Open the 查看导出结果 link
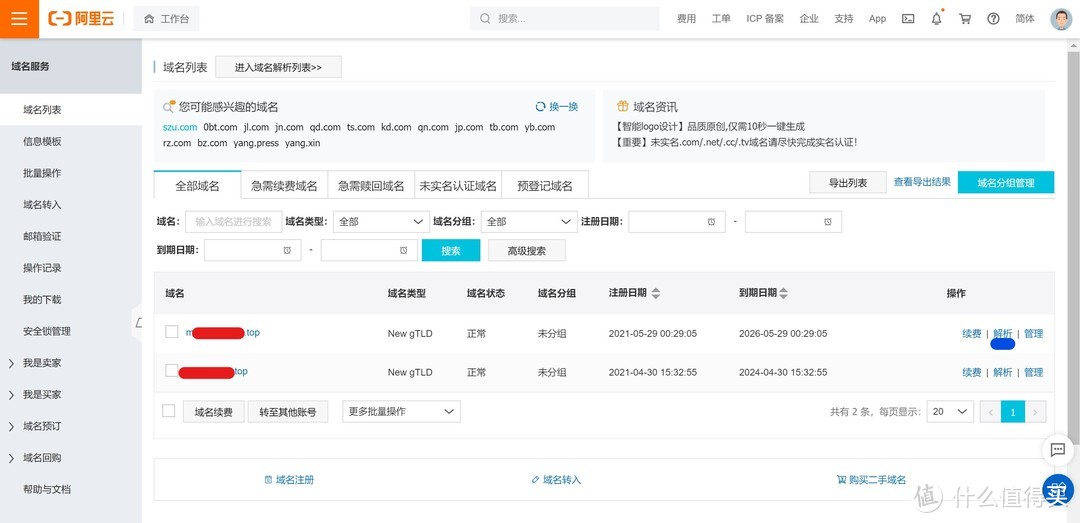The width and height of the screenshot is (1080, 523). [x=922, y=182]
